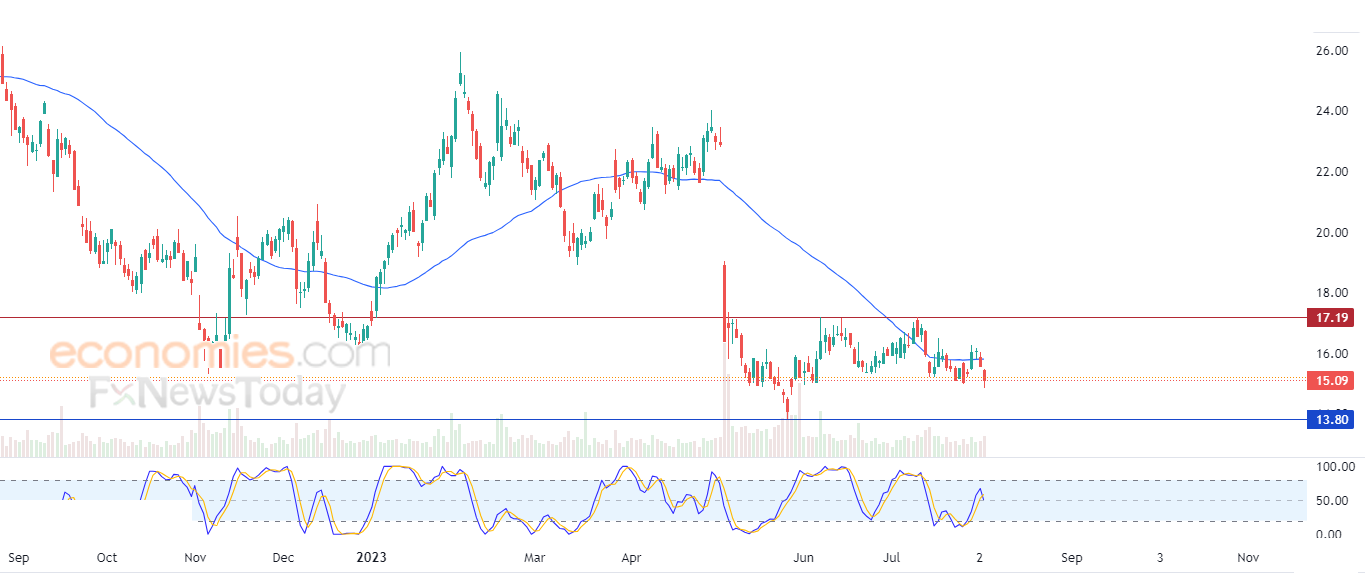
Task: Click the Dec label on time axis
Action: tap(283, 556)
